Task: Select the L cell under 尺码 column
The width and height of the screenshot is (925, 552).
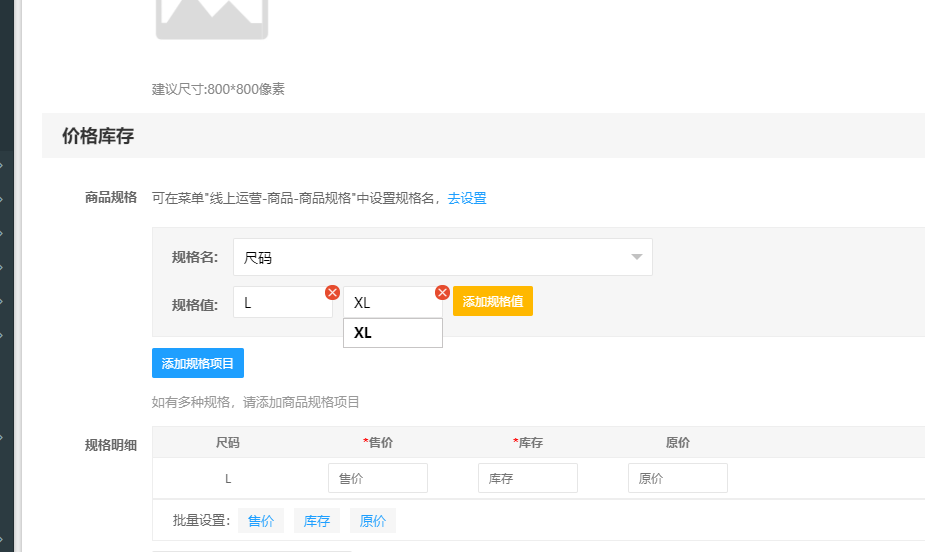Action: [x=228, y=478]
